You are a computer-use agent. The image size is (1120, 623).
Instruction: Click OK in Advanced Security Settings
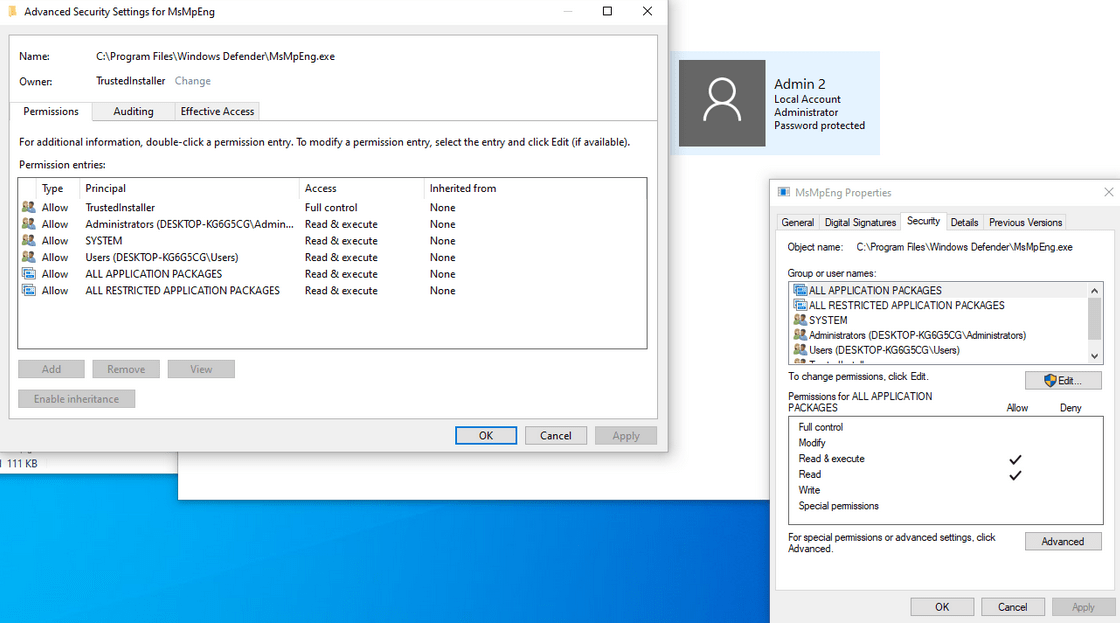pyautogui.click(x=486, y=436)
